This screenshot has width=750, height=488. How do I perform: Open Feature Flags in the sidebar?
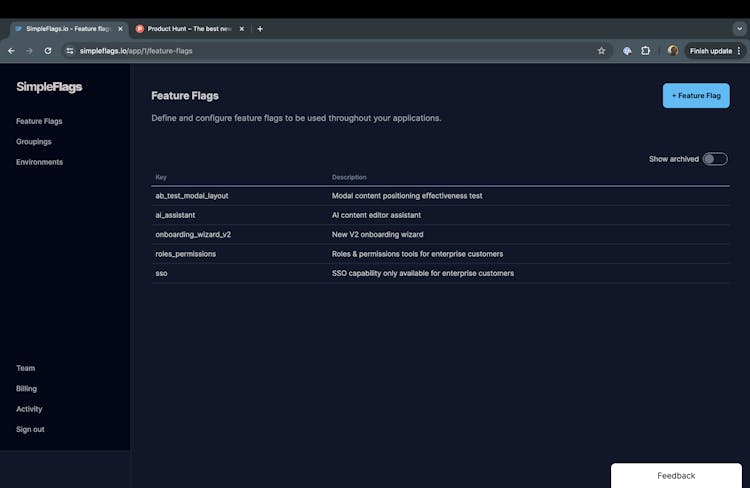(x=39, y=121)
